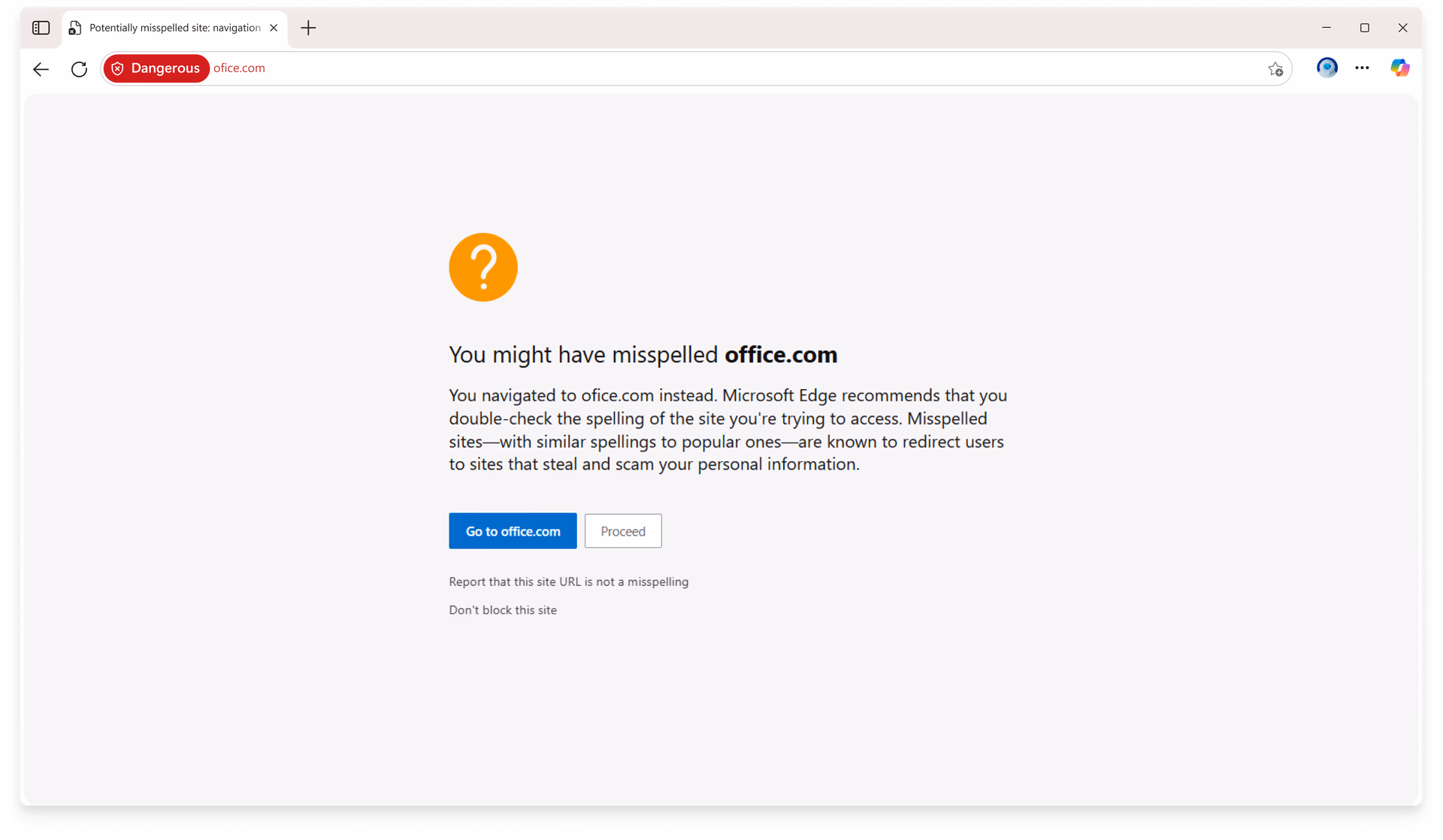Report that this site URL is not a misspelling
Viewport: 1443px width, 840px height.
(568, 582)
